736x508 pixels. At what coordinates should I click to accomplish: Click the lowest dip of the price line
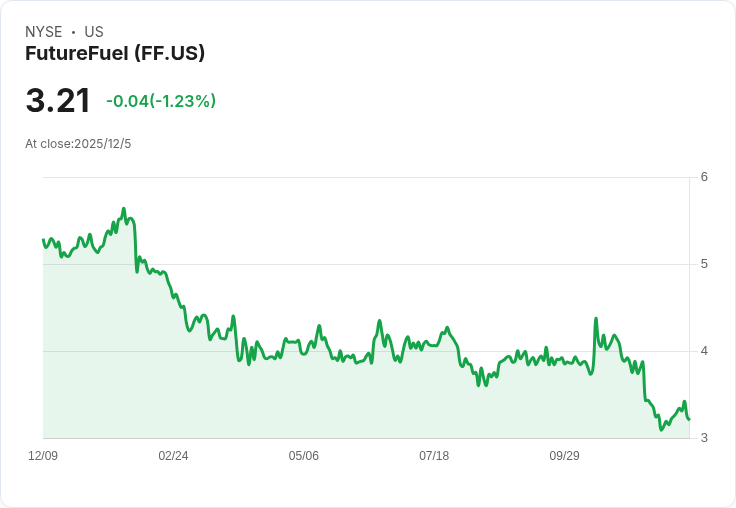662,430
